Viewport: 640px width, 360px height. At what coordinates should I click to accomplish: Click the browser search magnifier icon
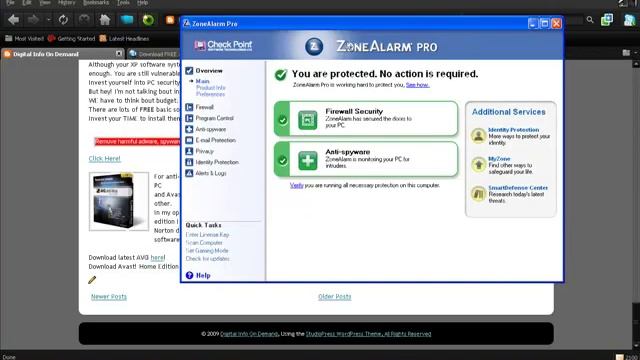(x=590, y=20)
